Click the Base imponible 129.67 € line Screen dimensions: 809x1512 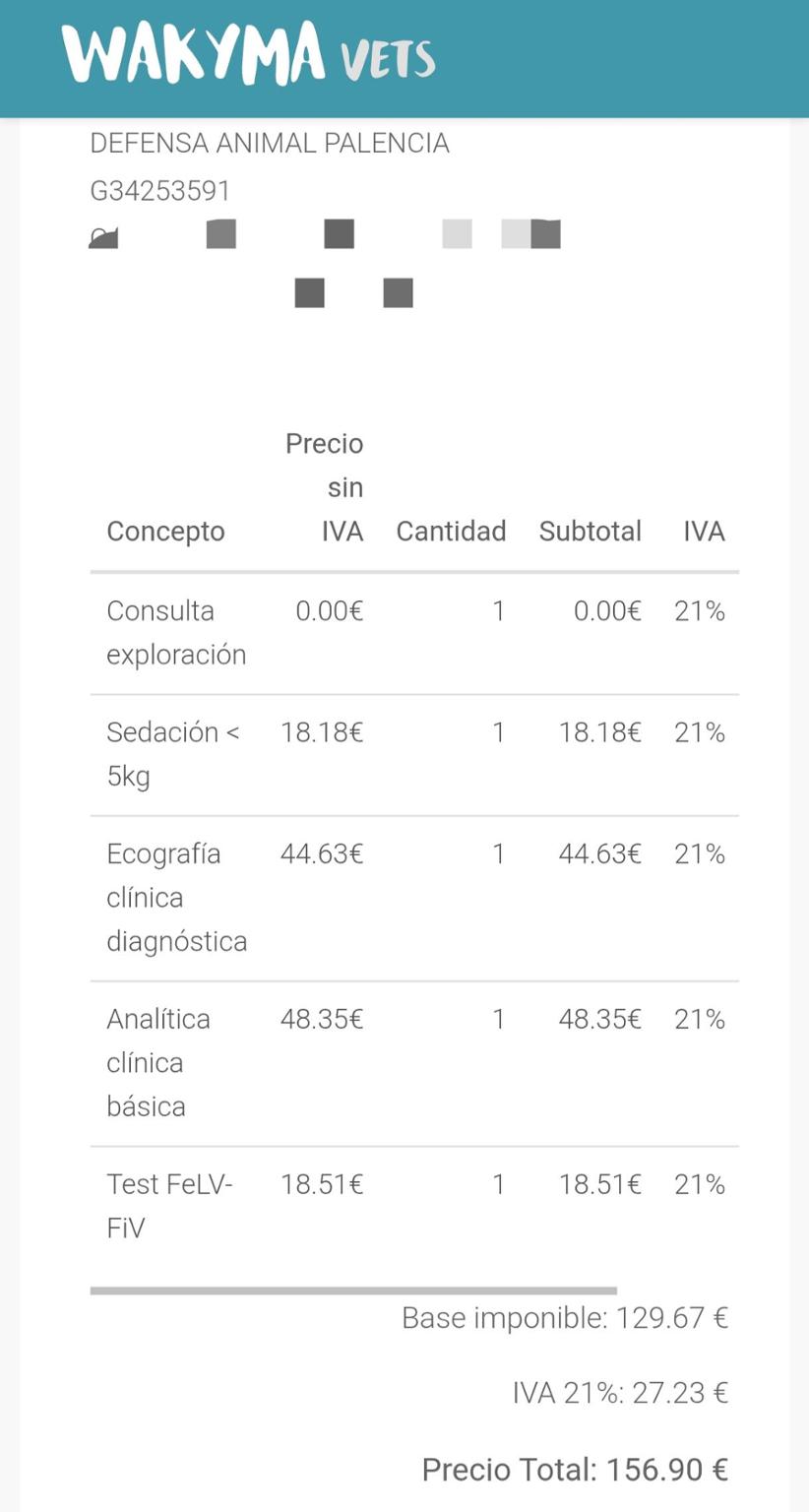click(564, 1317)
